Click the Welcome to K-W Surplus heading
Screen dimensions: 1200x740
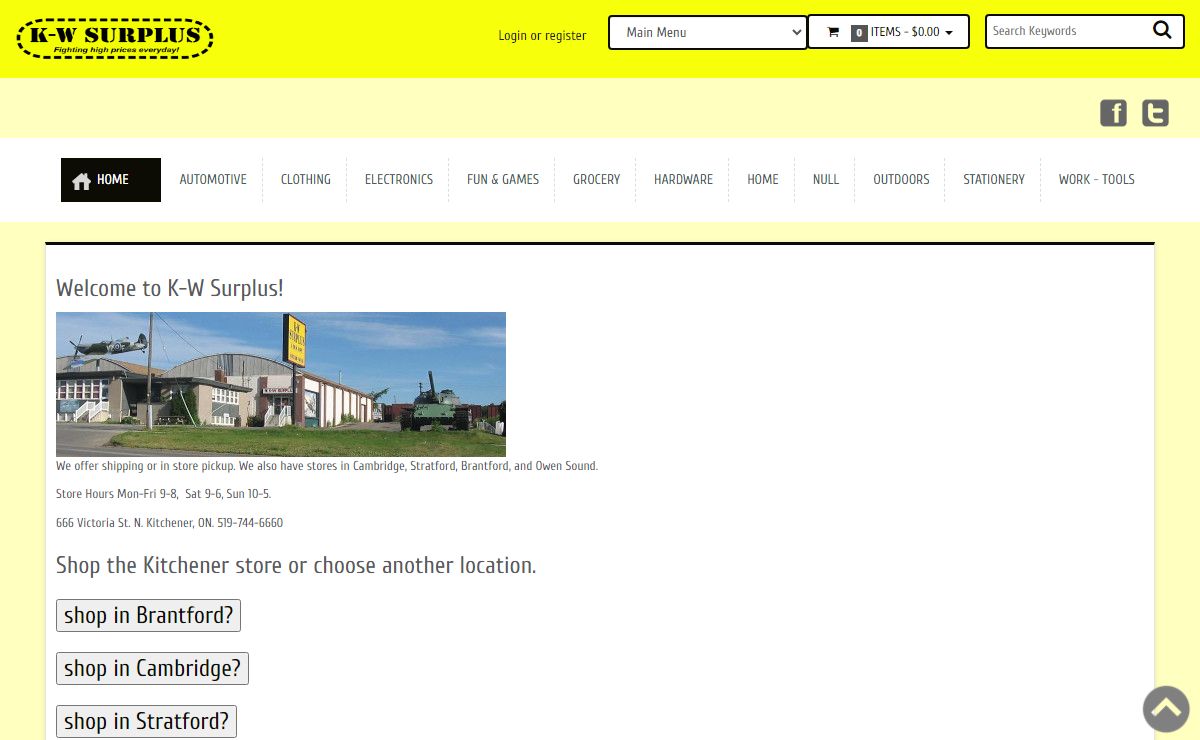(x=170, y=288)
